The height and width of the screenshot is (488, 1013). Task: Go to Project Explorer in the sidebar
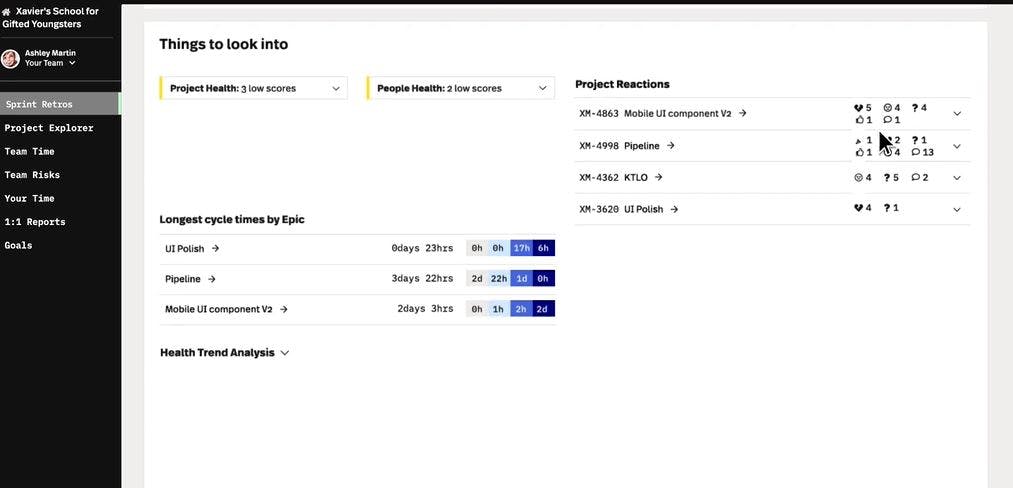49,128
